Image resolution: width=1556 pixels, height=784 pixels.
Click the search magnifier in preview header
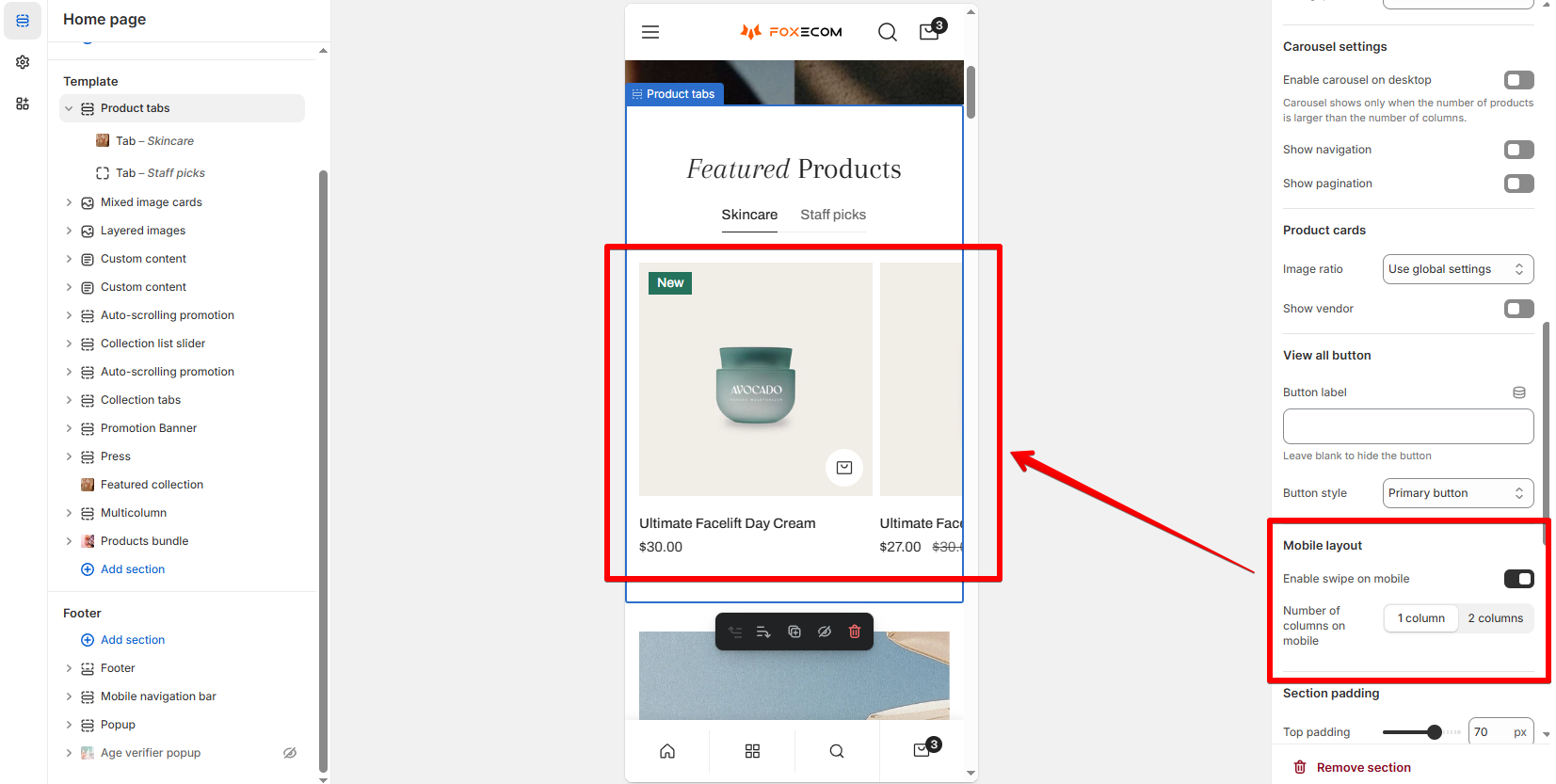887,32
